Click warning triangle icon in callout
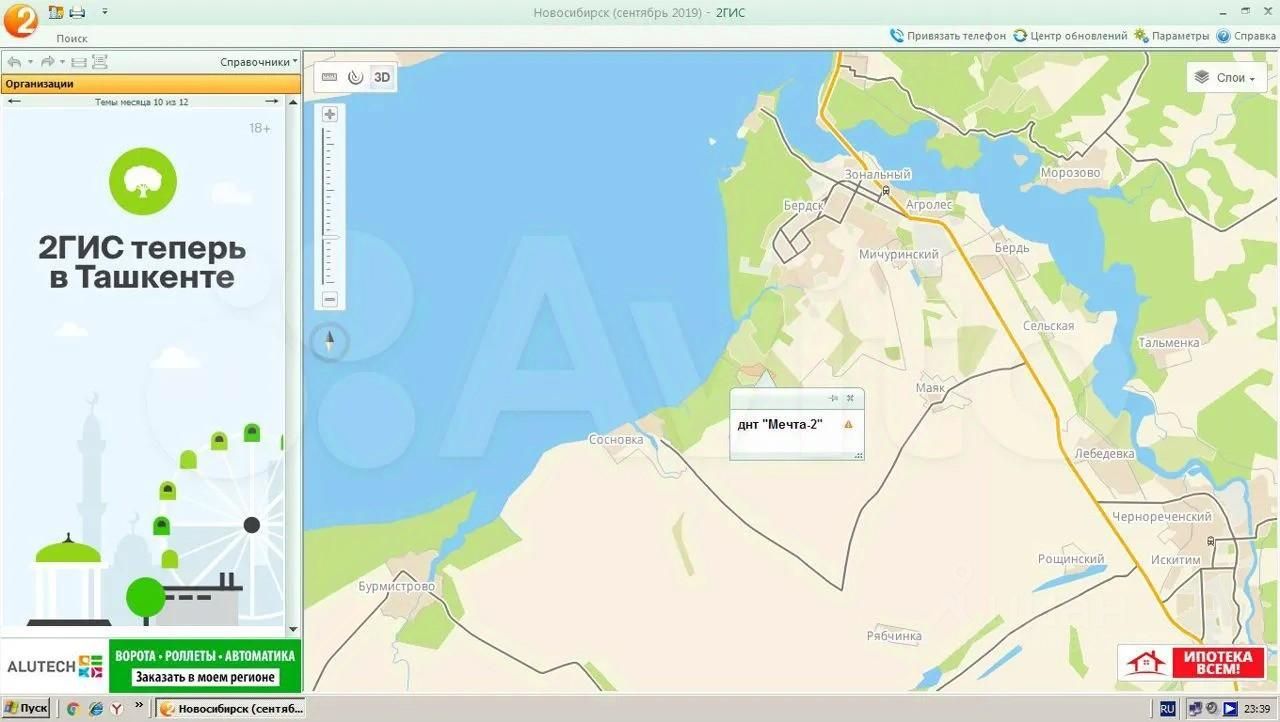This screenshot has height=722, width=1280. point(848,424)
